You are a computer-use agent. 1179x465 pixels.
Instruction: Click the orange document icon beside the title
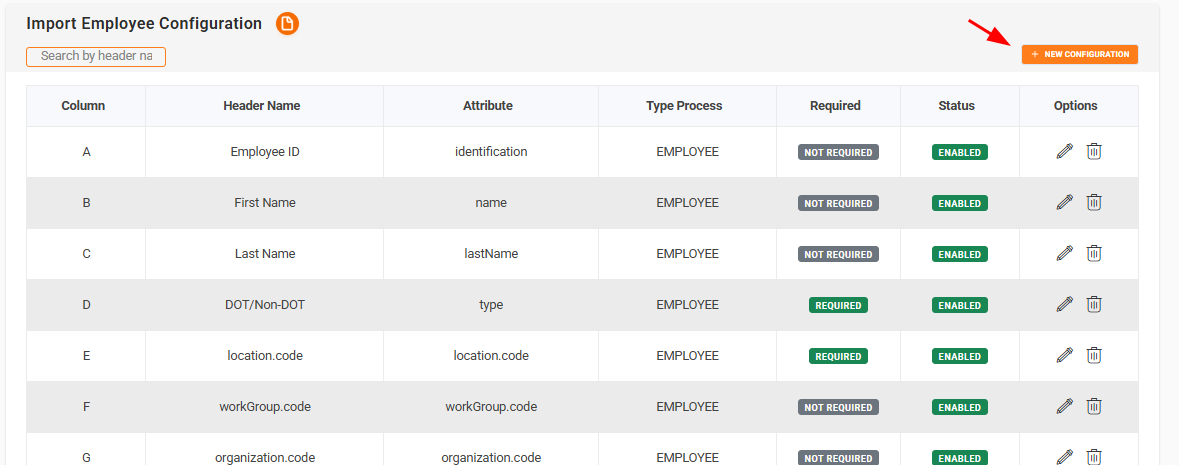[288, 24]
